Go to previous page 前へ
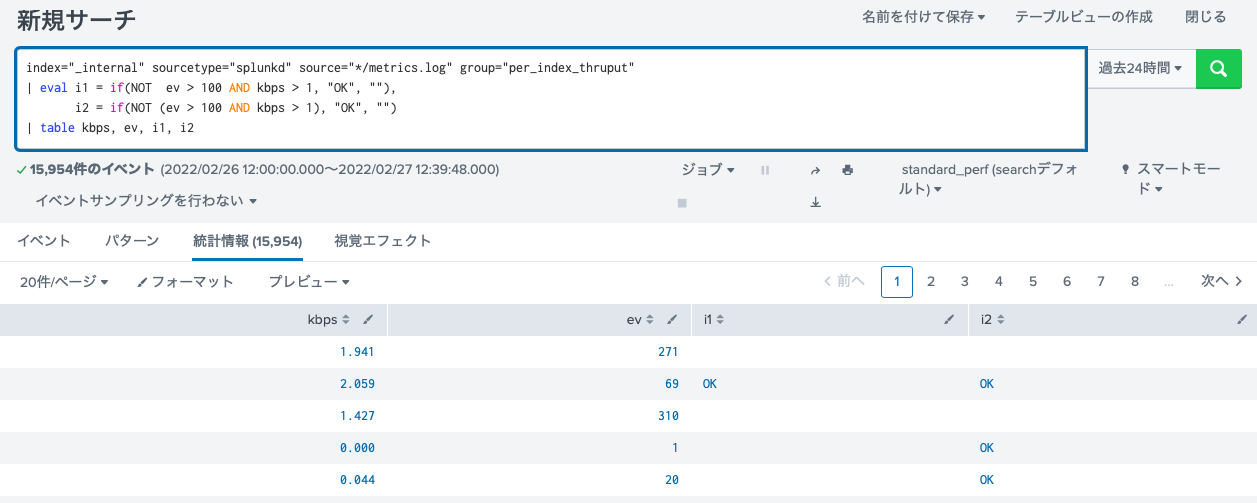The image size is (1257, 503). 844,282
